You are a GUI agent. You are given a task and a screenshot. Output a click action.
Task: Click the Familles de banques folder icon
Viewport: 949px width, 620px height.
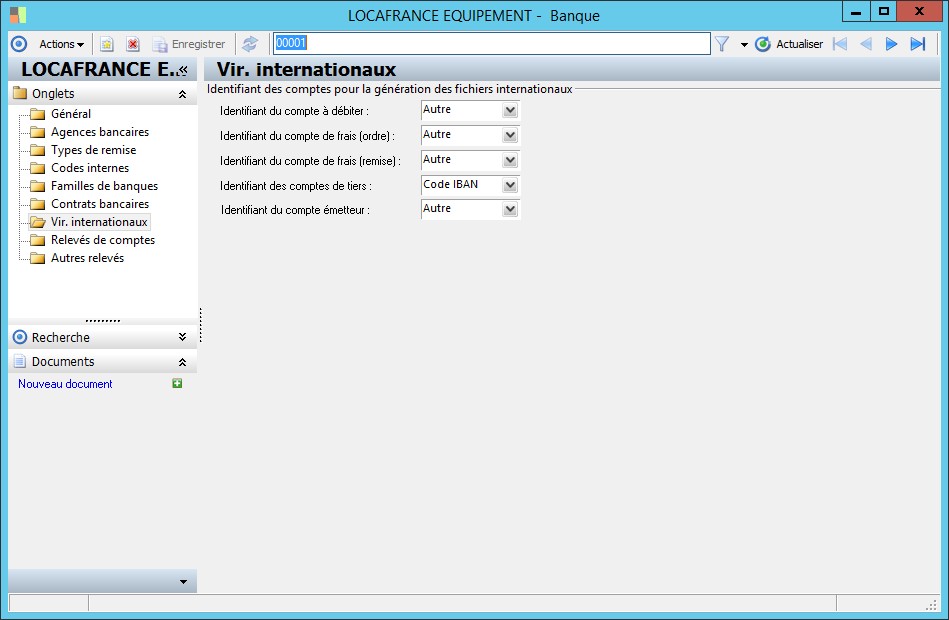click(x=38, y=186)
